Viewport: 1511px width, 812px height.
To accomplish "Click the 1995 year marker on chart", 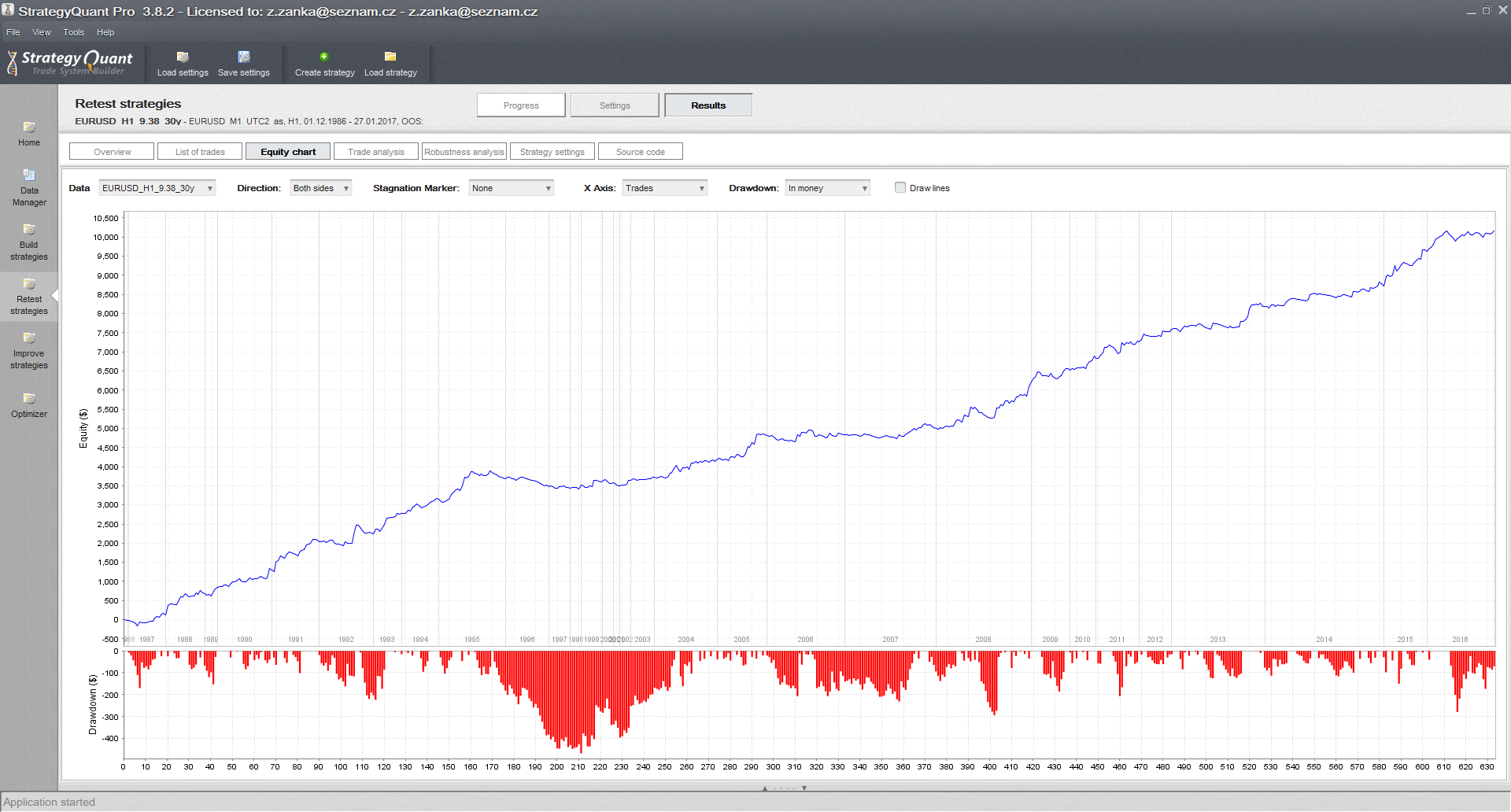I will click(x=472, y=640).
